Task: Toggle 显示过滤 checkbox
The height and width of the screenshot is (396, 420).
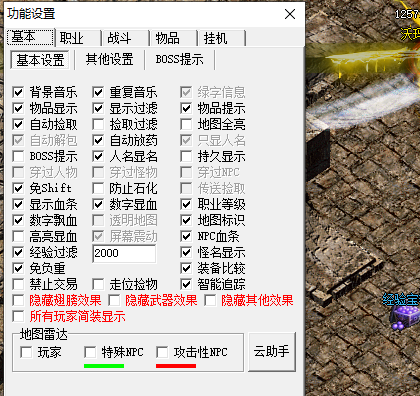Action: pyautogui.click(x=98, y=108)
